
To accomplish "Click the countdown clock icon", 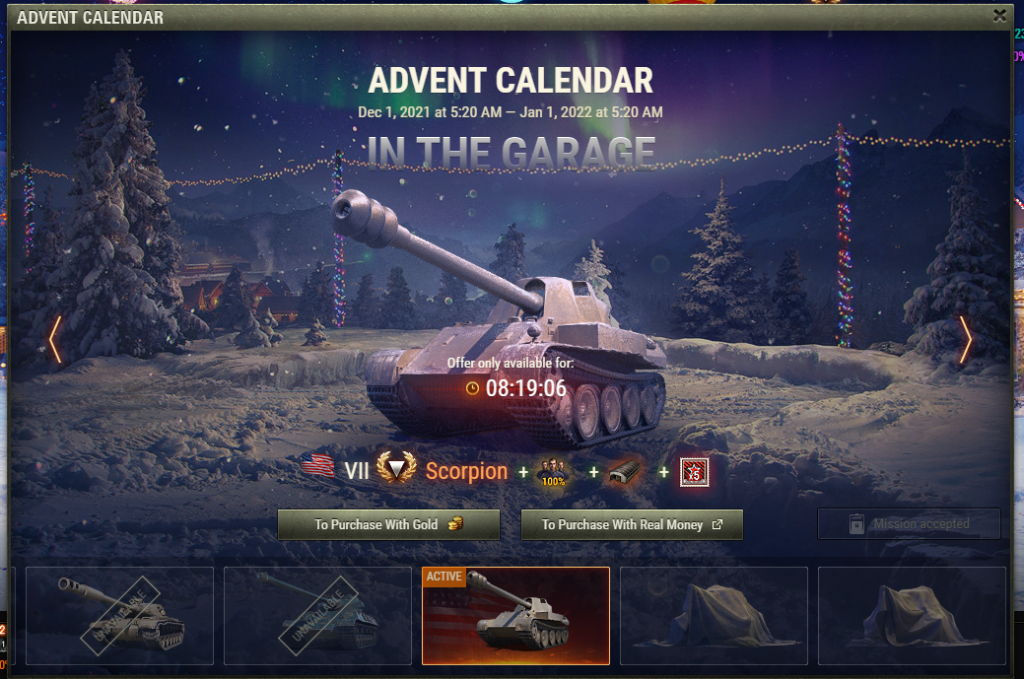I will tap(472, 388).
